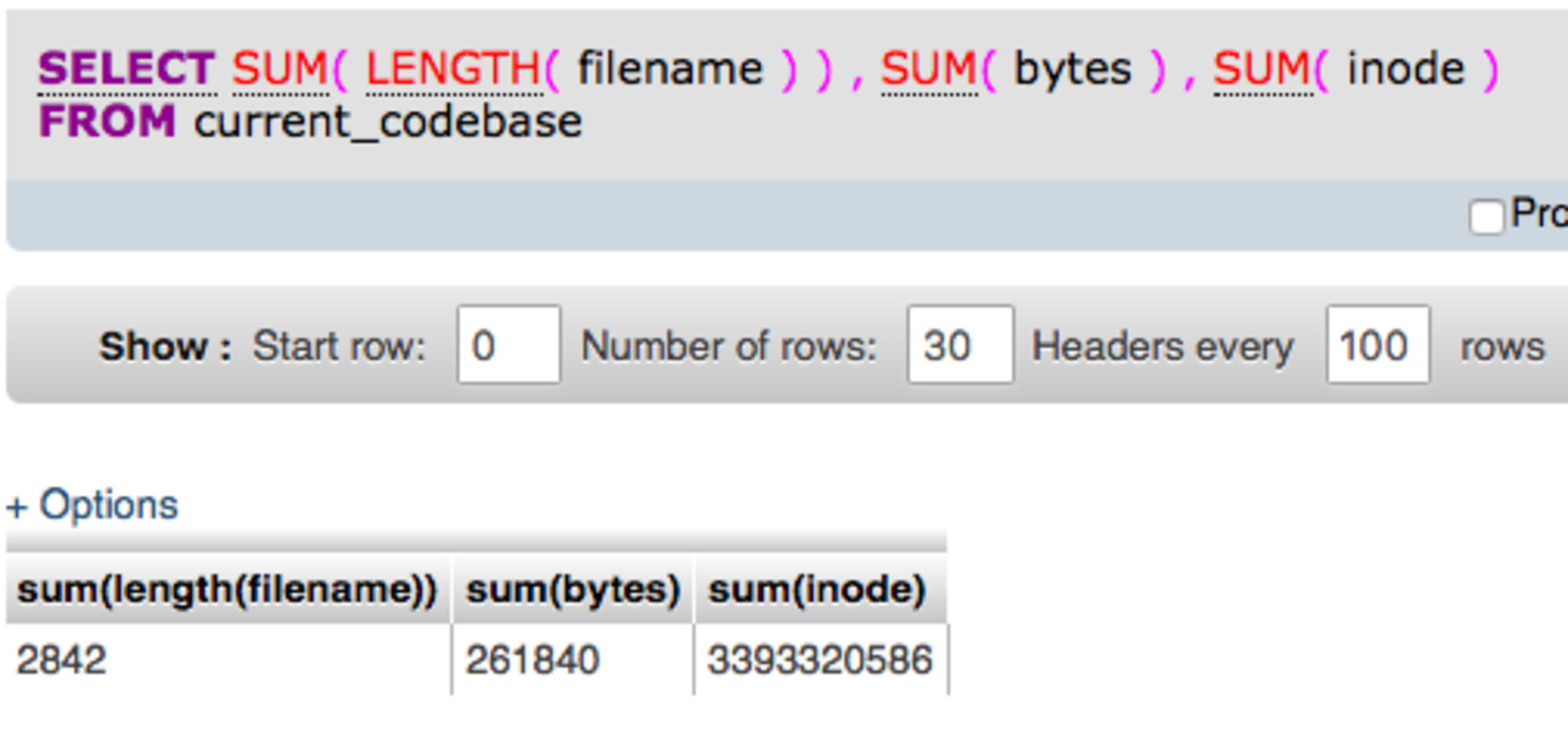Click the sum(inode) column header
Screen dimensions: 1568x748
(817, 590)
